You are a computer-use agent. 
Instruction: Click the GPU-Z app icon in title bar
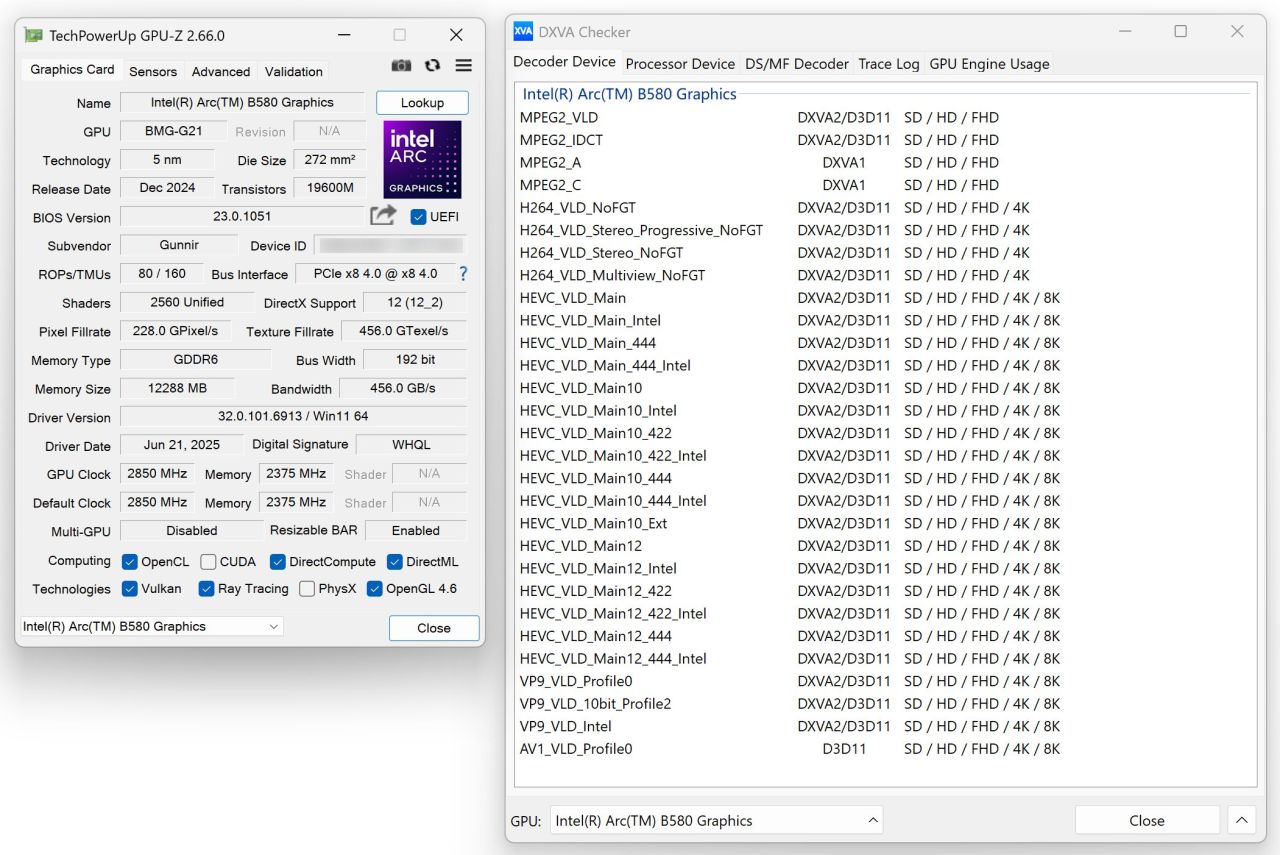click(x=33, y=35)
